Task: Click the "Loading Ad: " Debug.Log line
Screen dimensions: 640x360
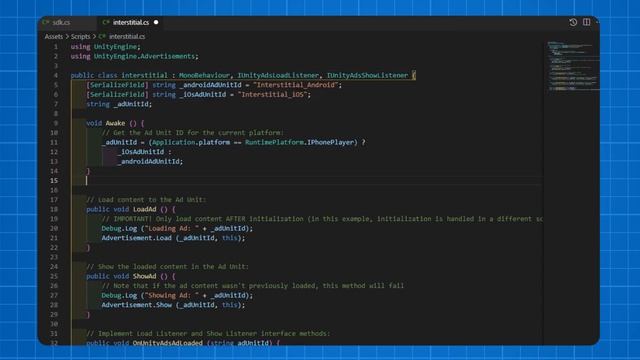Action: click(177, 229)
